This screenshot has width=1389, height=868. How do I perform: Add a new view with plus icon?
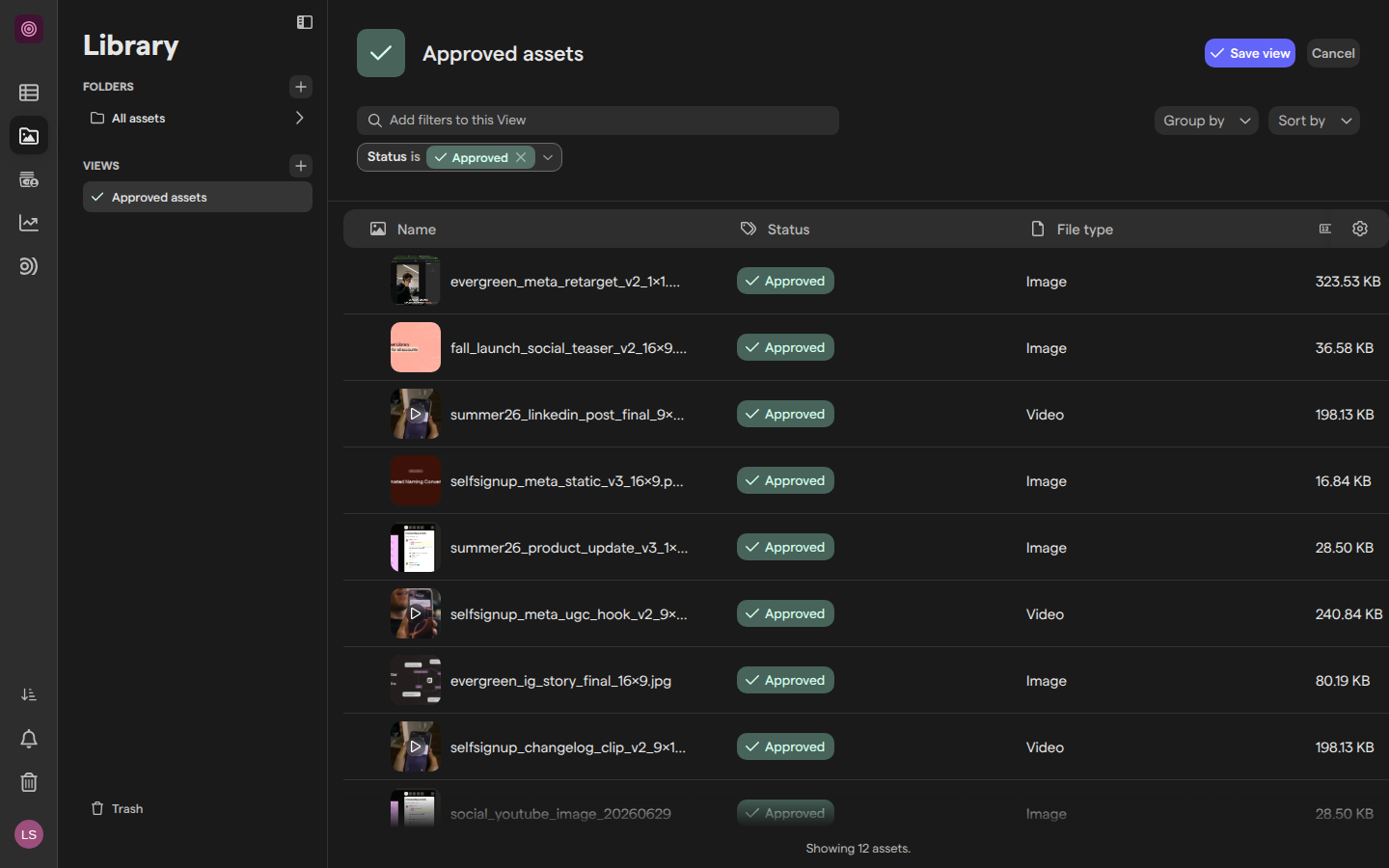tap(301, 166)
